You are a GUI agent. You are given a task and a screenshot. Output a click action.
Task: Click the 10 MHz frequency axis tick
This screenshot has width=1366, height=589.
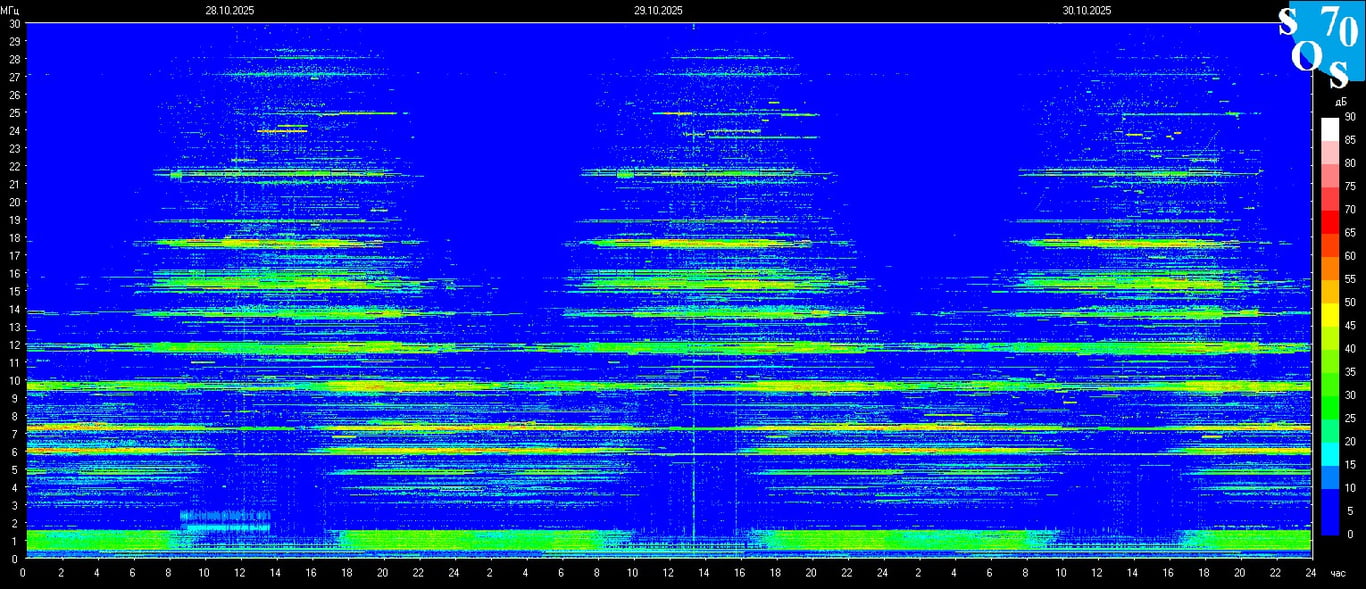click(14, 381)
